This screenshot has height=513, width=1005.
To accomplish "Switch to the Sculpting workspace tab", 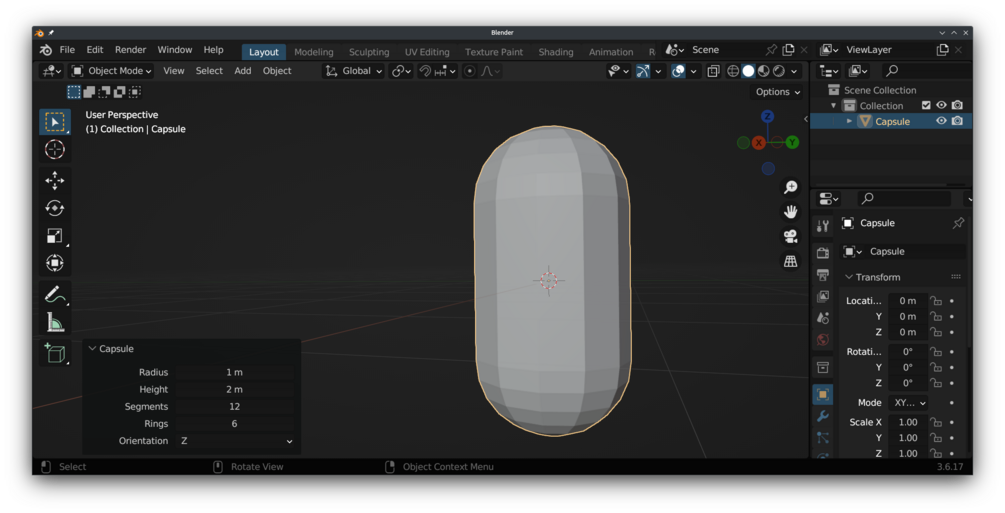I will [x=369, y=52].
